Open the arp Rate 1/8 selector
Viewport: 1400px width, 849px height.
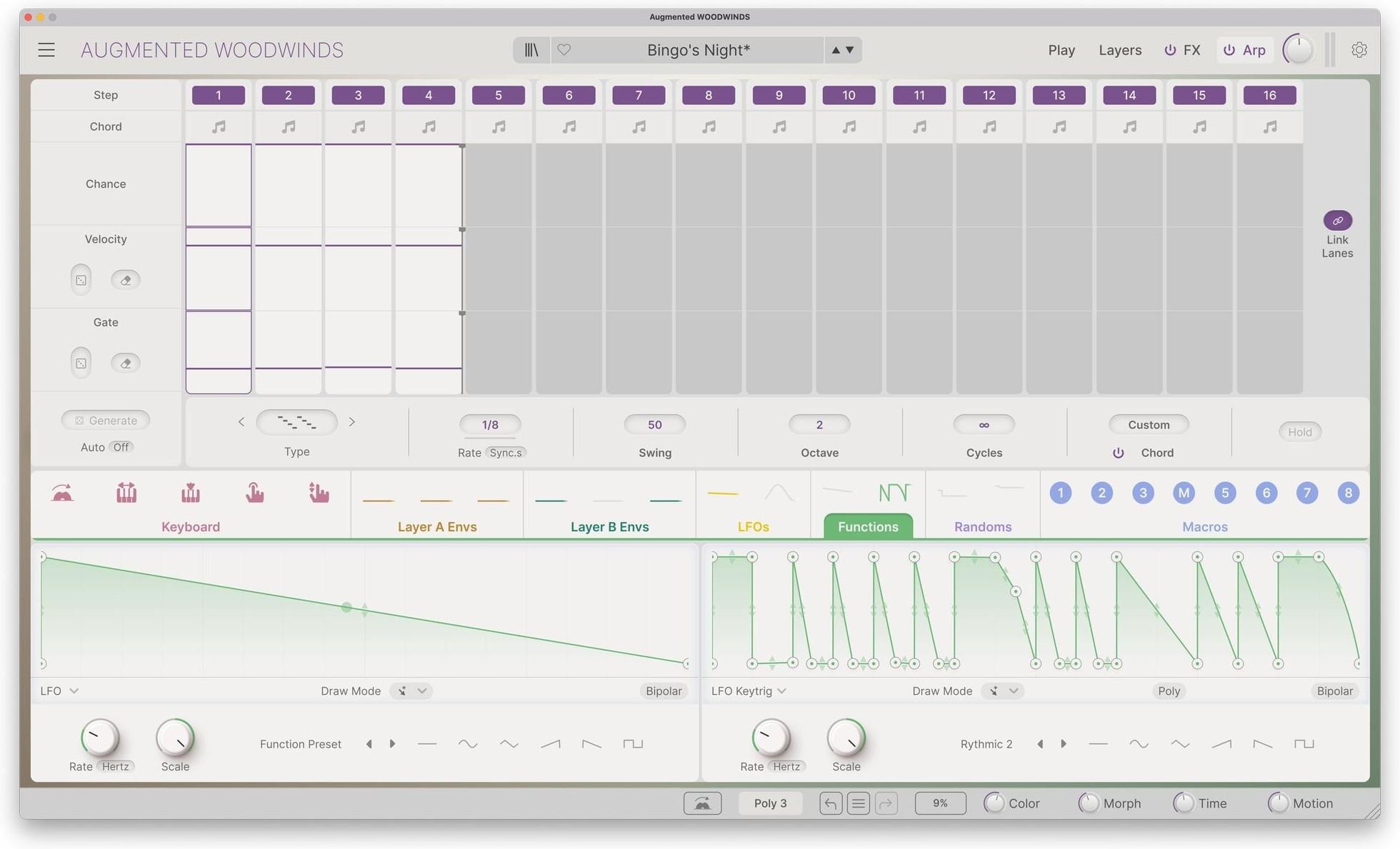click(x=490, y=425)
